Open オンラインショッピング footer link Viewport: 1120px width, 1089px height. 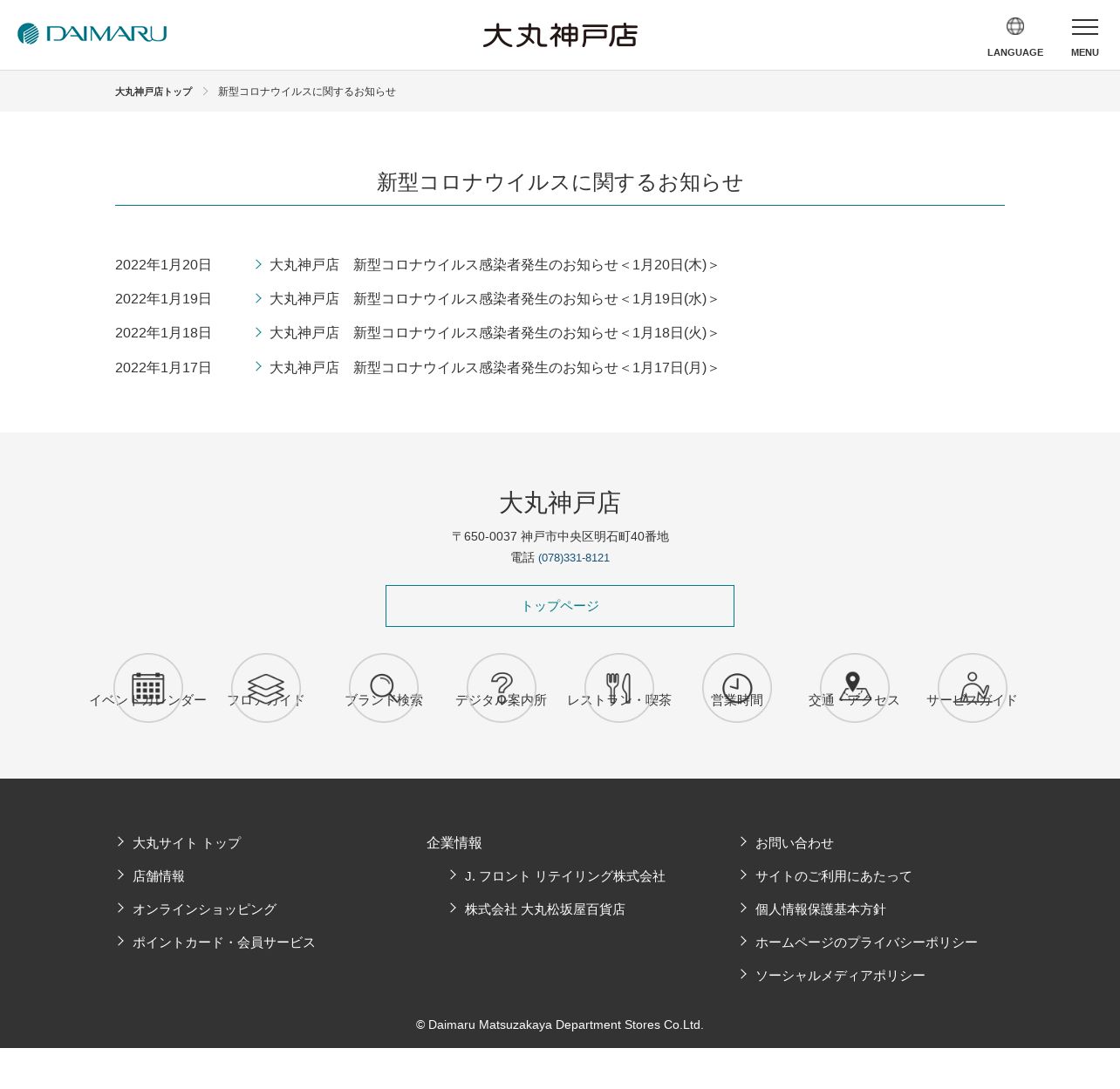204,909
